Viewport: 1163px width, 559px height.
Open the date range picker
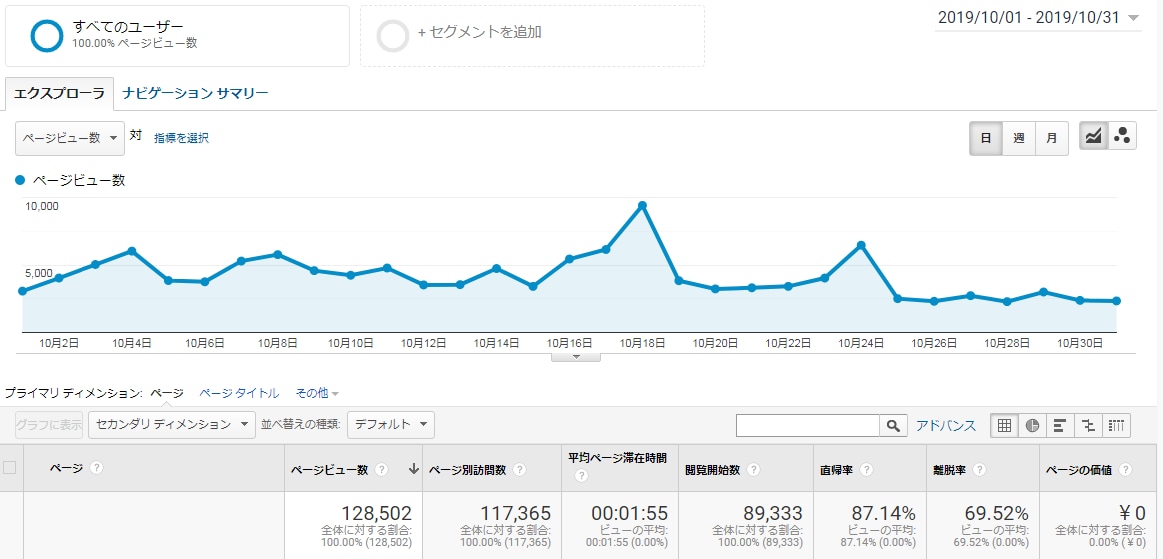coord(1038,18)
